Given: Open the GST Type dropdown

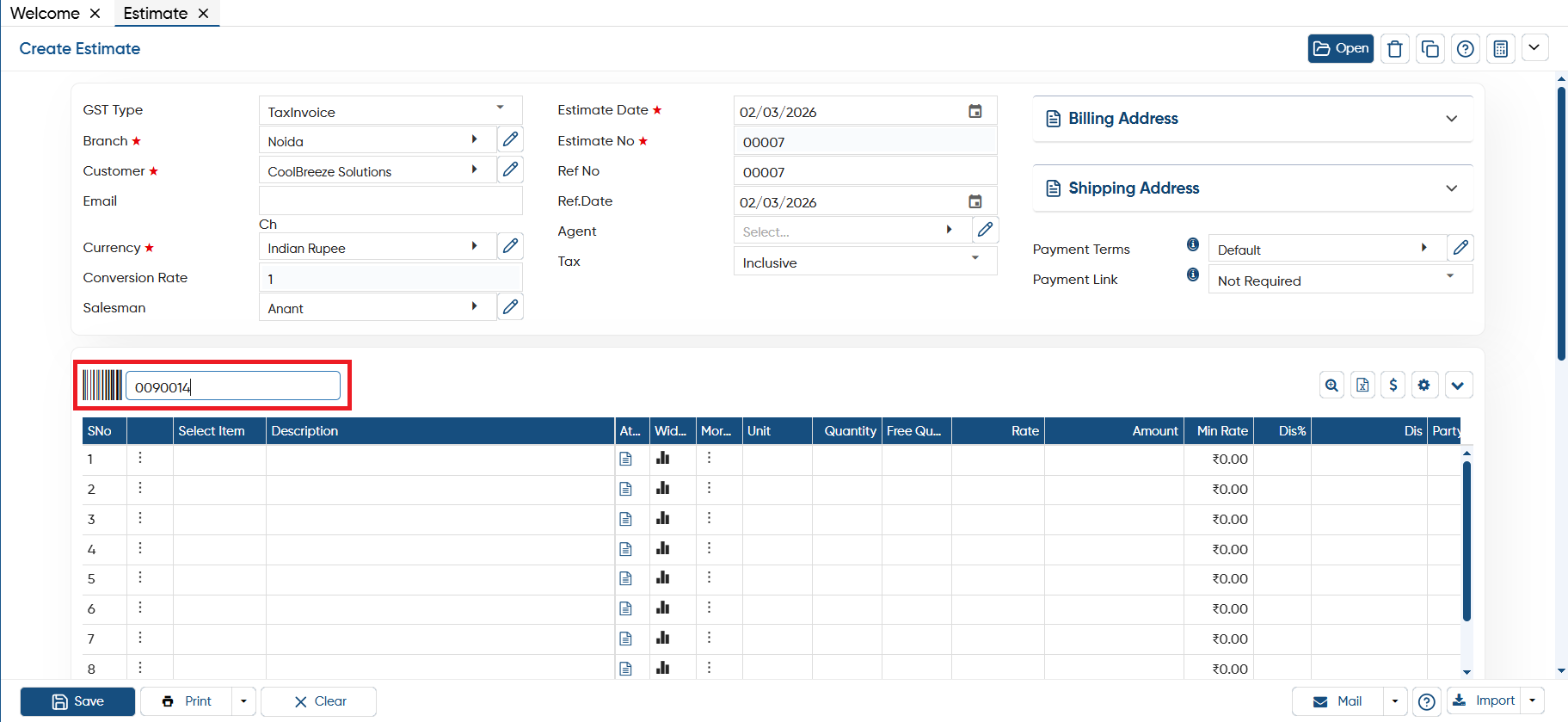Looking at the screenshot, I should 390,111.
